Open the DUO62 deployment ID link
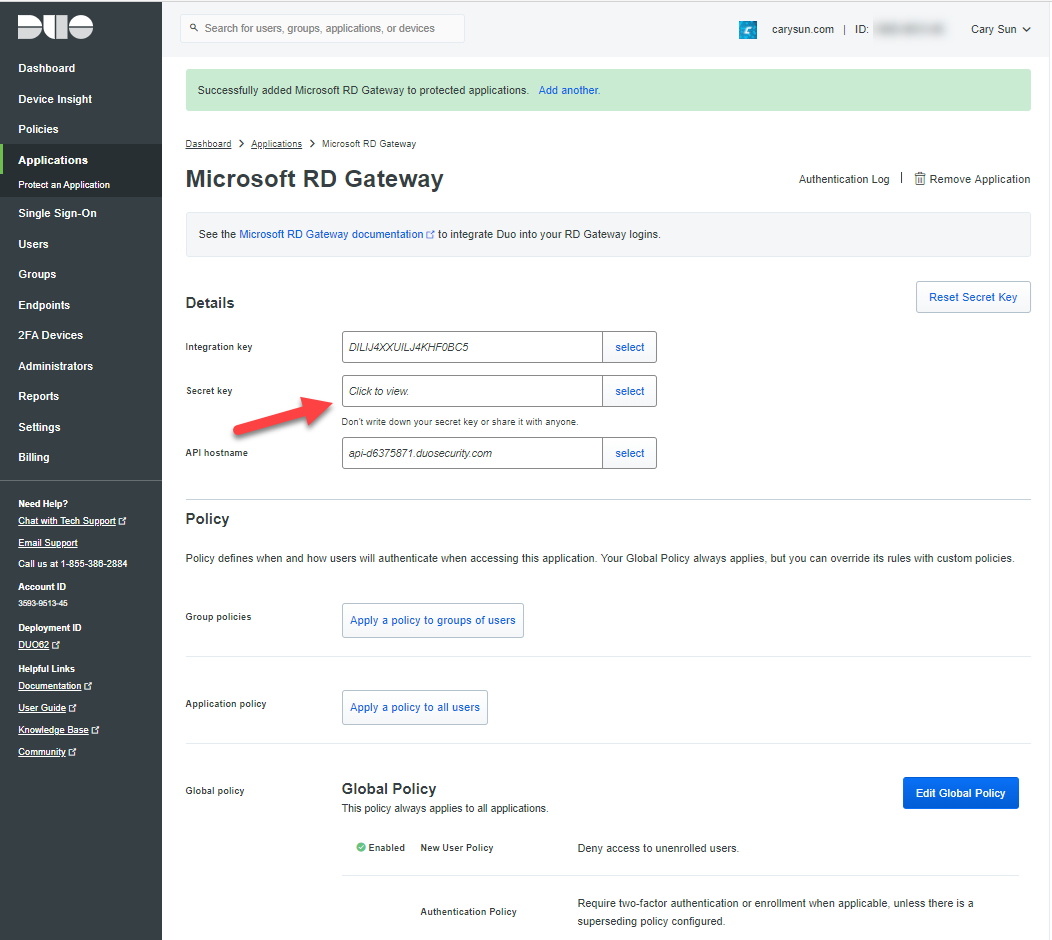Image resolution: width=1052 pixels, height=940 pixels. pyautogui.click(x=38, y=645)
